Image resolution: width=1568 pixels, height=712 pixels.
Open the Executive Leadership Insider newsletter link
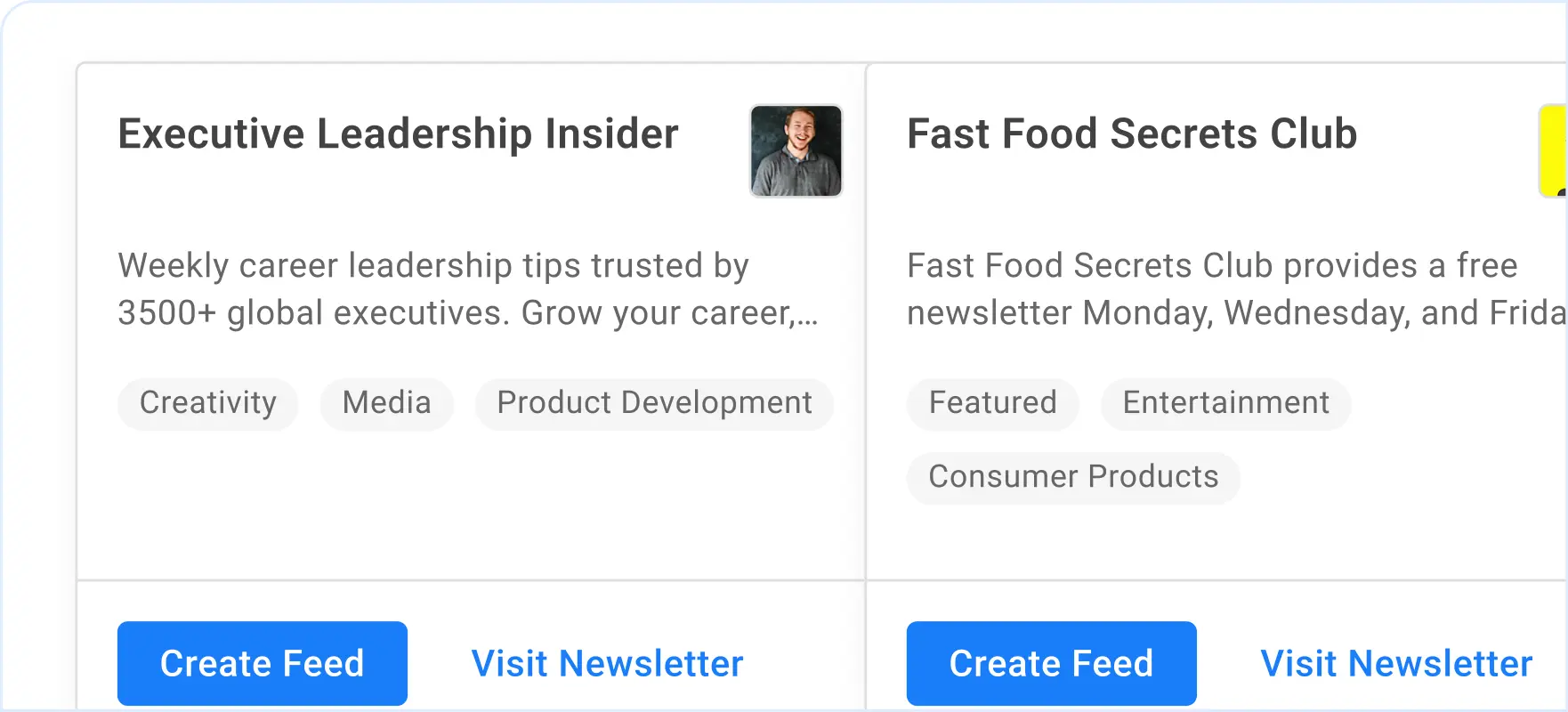point(608,662)
